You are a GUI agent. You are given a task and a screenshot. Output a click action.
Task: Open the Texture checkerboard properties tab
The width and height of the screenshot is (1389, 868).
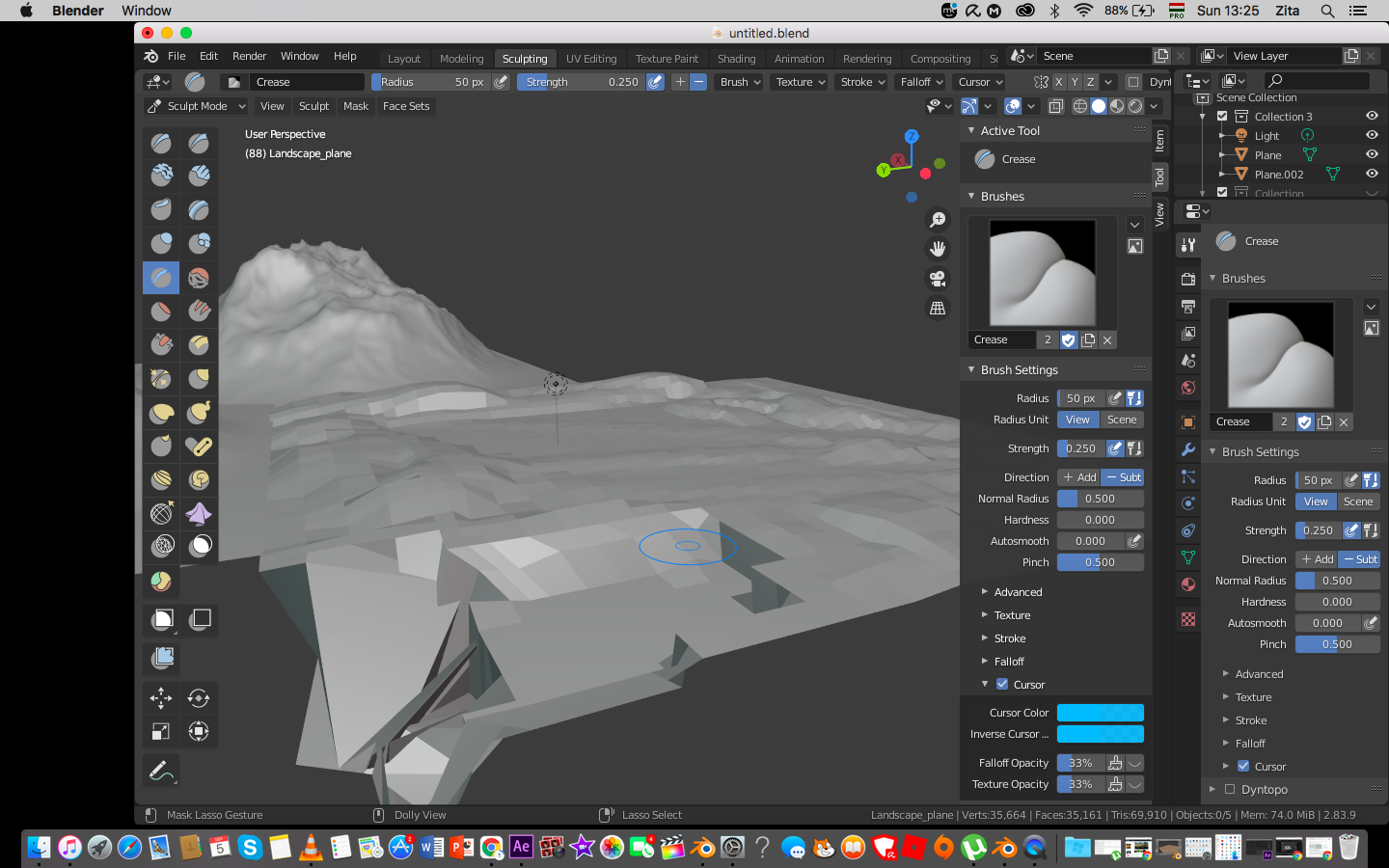pyautogui.click(x=1188, y=619)
